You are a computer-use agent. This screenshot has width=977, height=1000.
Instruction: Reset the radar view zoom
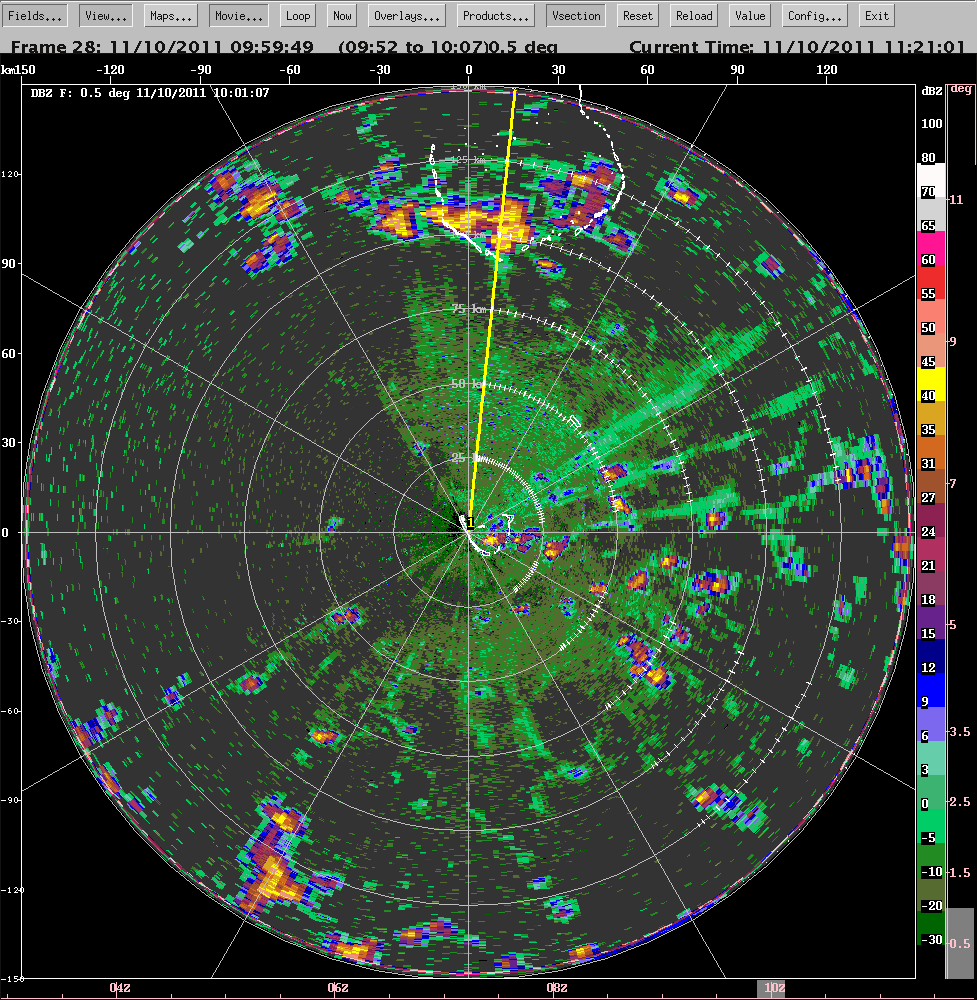pyautogui.click(x=638, y=15)
